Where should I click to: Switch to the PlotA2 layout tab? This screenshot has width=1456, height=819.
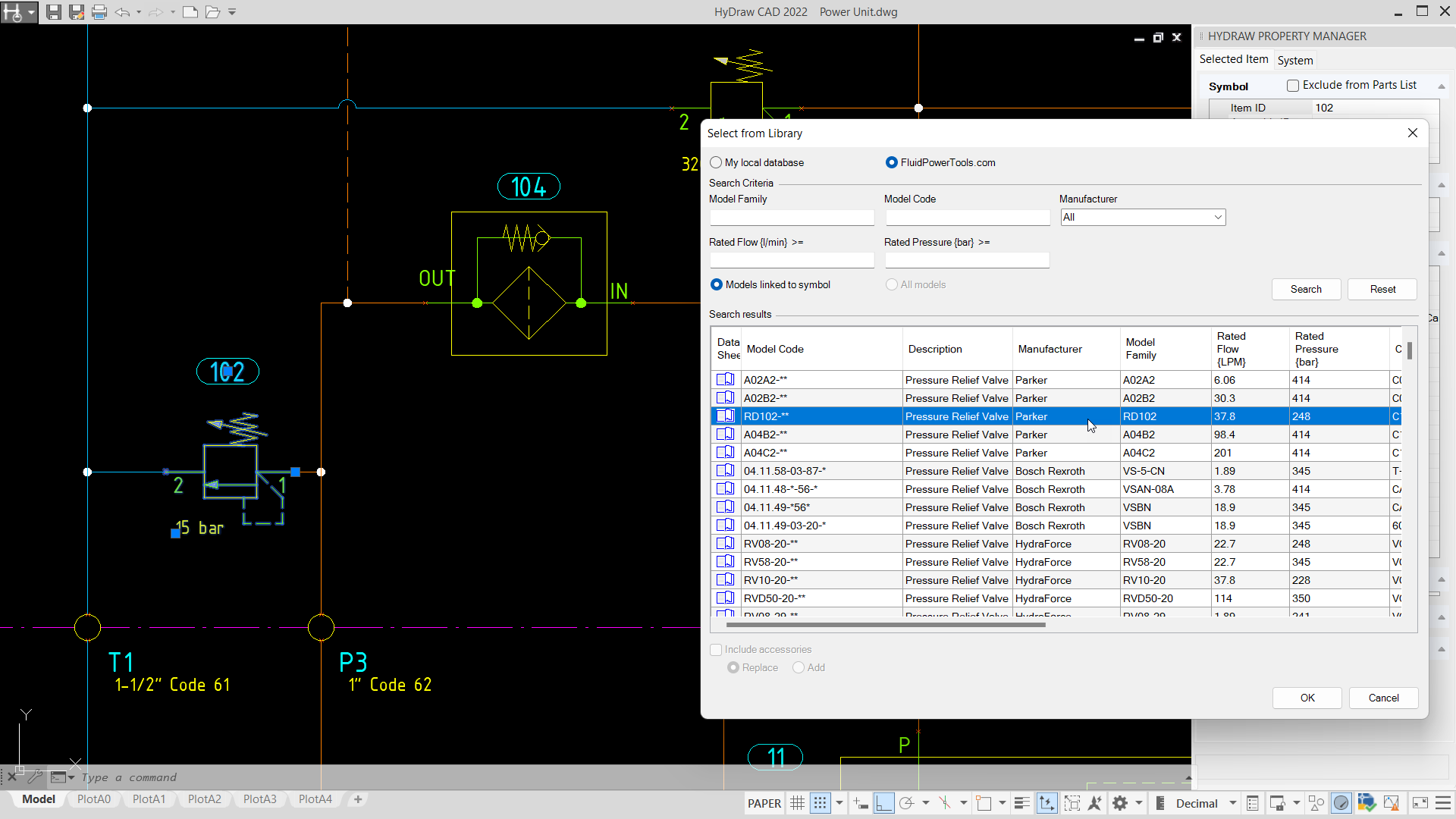click(x=204, y=799)
